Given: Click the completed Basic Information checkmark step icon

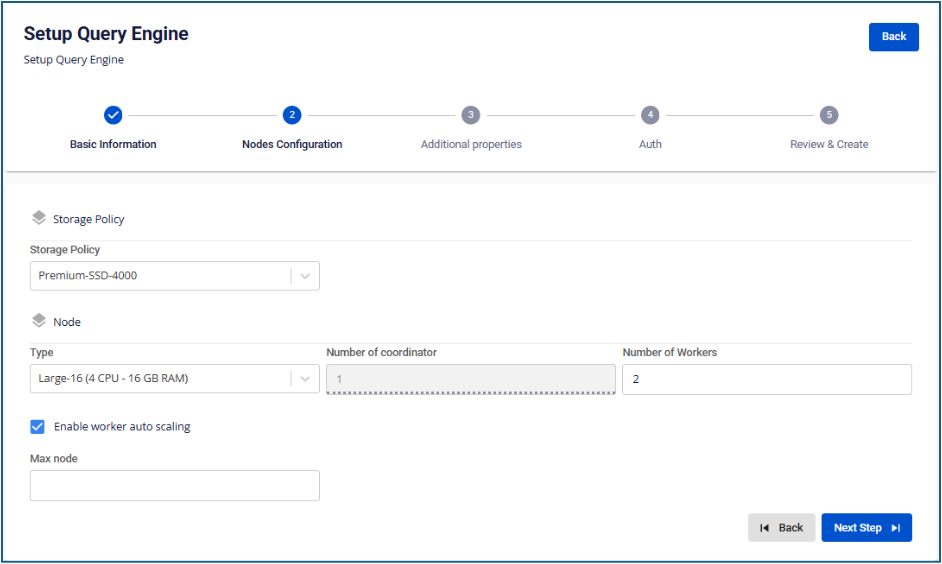Looking at the screenshot, I should click(x=113, y=115).
